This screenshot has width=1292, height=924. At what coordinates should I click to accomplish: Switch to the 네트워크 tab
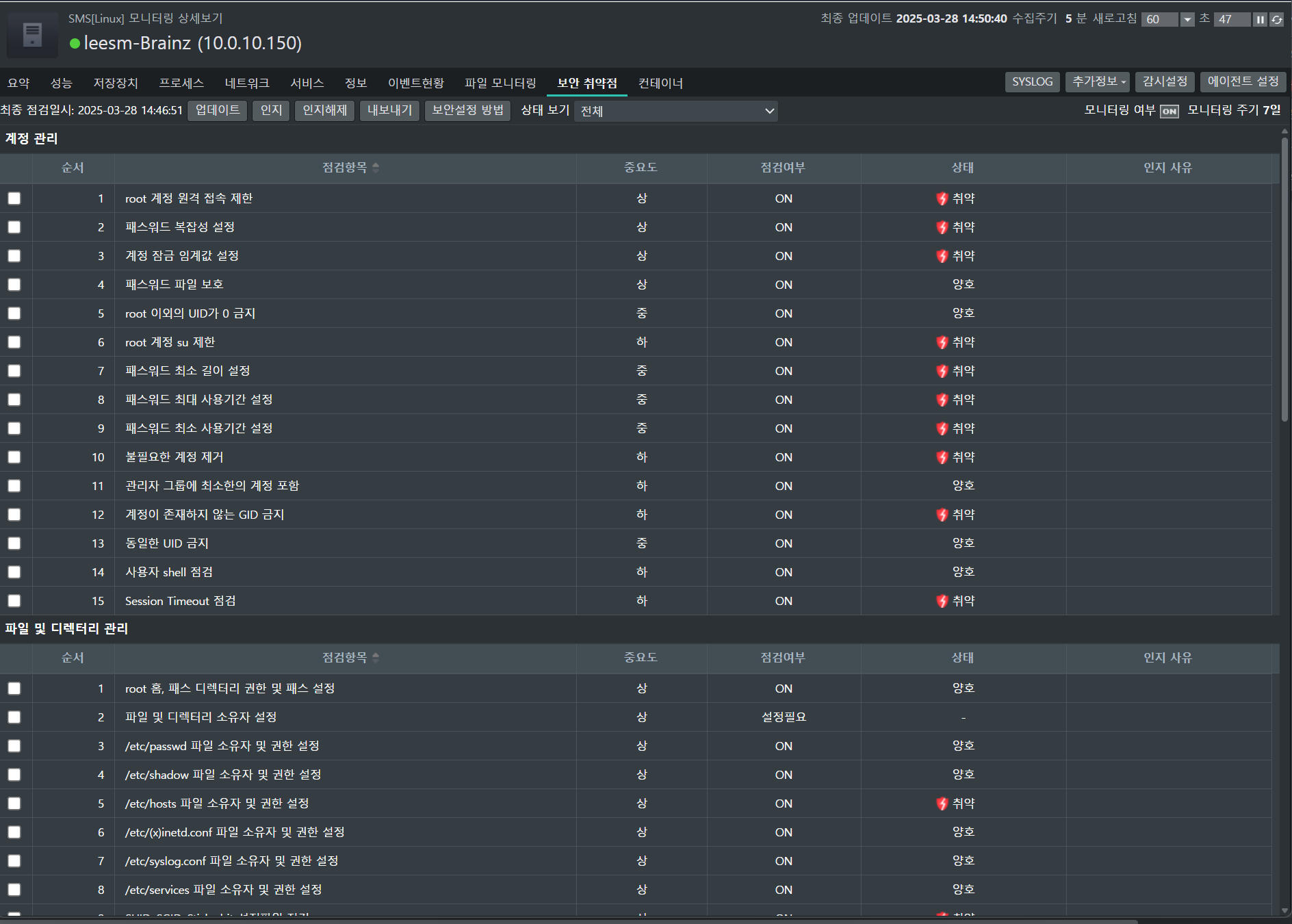click(247, 83)
